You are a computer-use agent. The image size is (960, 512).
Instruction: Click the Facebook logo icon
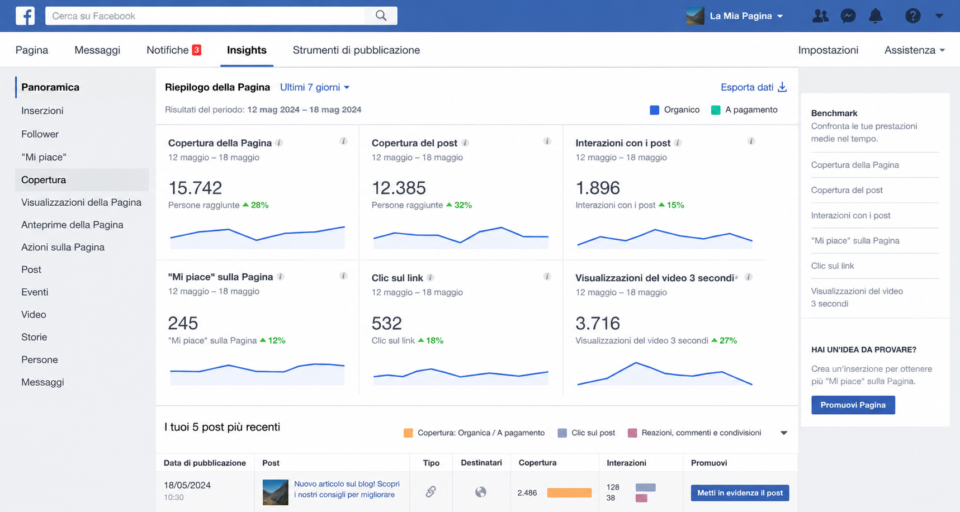point(25,16)
